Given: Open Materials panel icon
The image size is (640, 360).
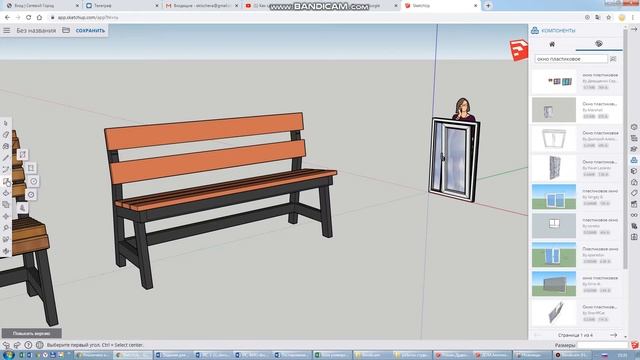Looking at the screenshot, I should [634, 171].
